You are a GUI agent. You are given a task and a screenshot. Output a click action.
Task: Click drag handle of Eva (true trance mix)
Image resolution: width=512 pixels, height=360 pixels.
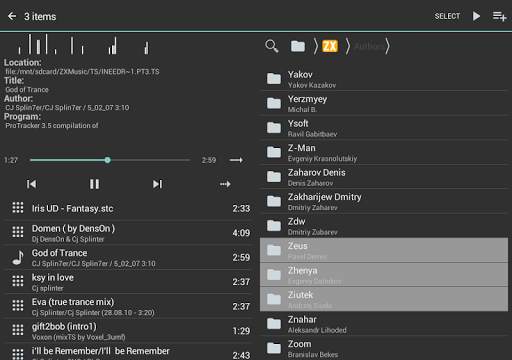[18, 305]
